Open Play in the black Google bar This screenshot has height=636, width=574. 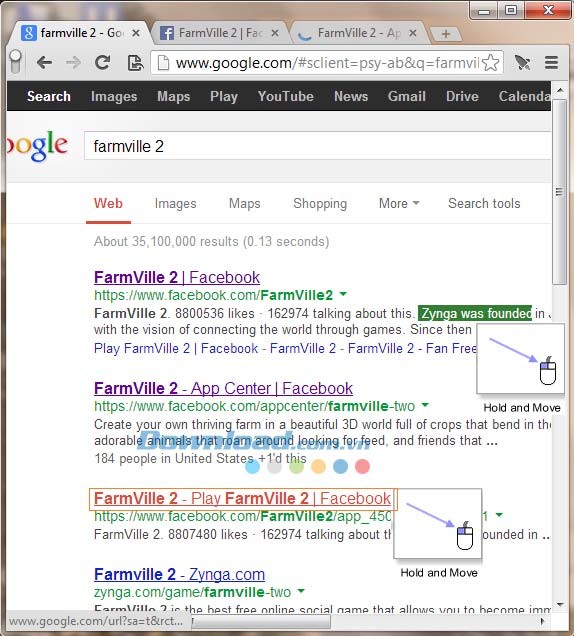click(224, 97)
